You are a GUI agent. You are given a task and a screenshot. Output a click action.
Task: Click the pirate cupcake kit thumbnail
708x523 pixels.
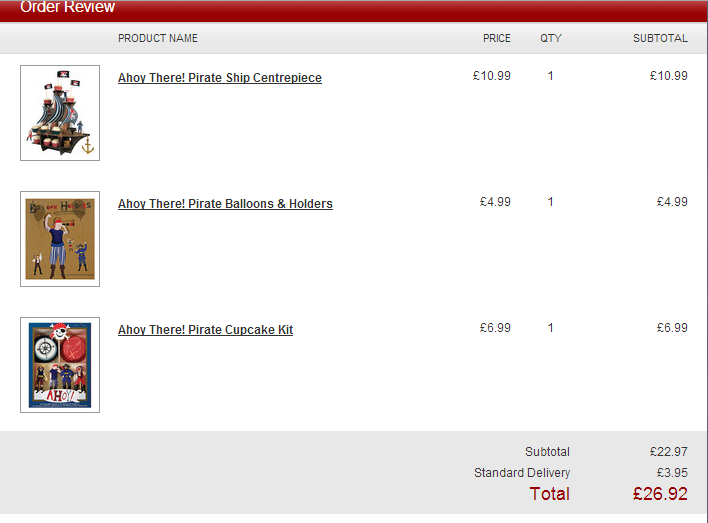60,365
